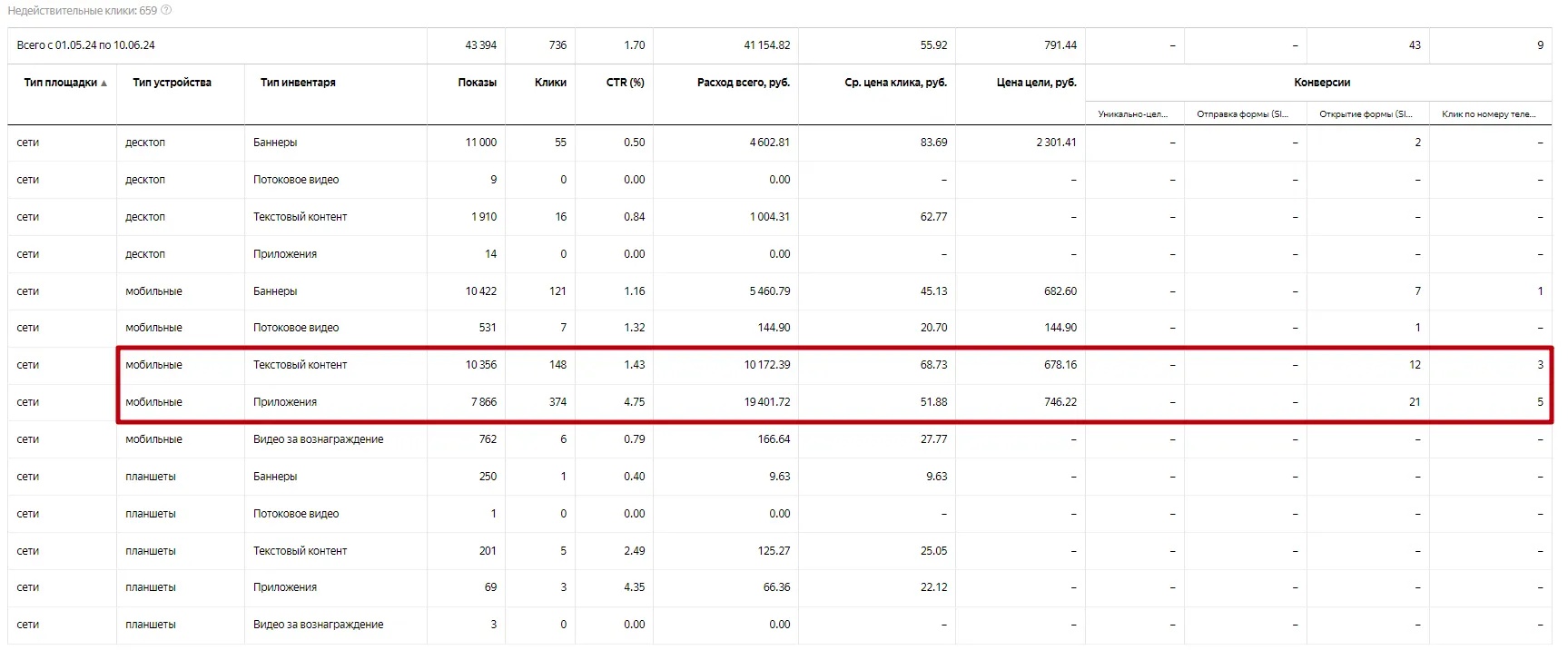The width and height of the screenshot is (1568, 660).
Task: Sort by Тип инвентаря column header
Action: [298, 83]
